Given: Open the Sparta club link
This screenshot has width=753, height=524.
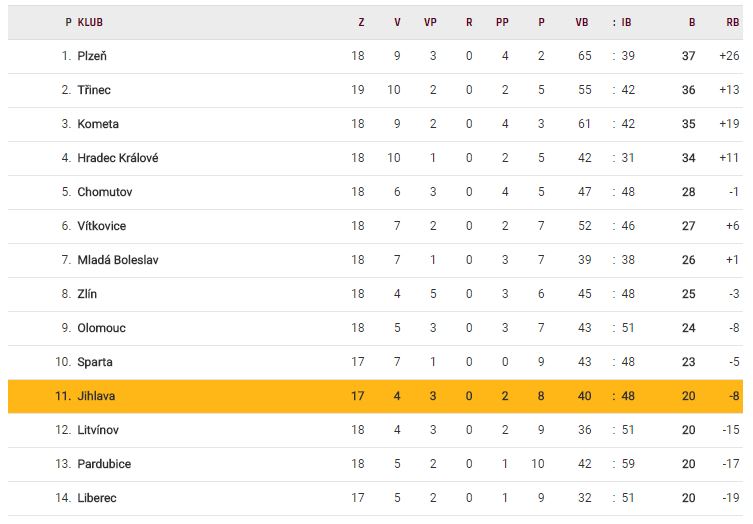Looking at the screenshot, I should 95,362.
